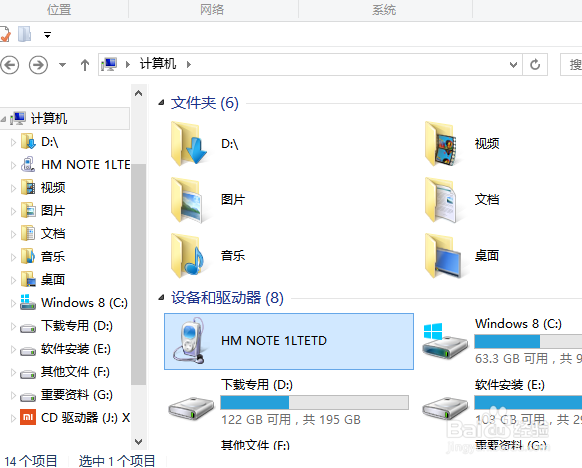The height and width of the screenshot is (468, 582).
Task: Click the computer icon in address bar
Action: point(109,64)
